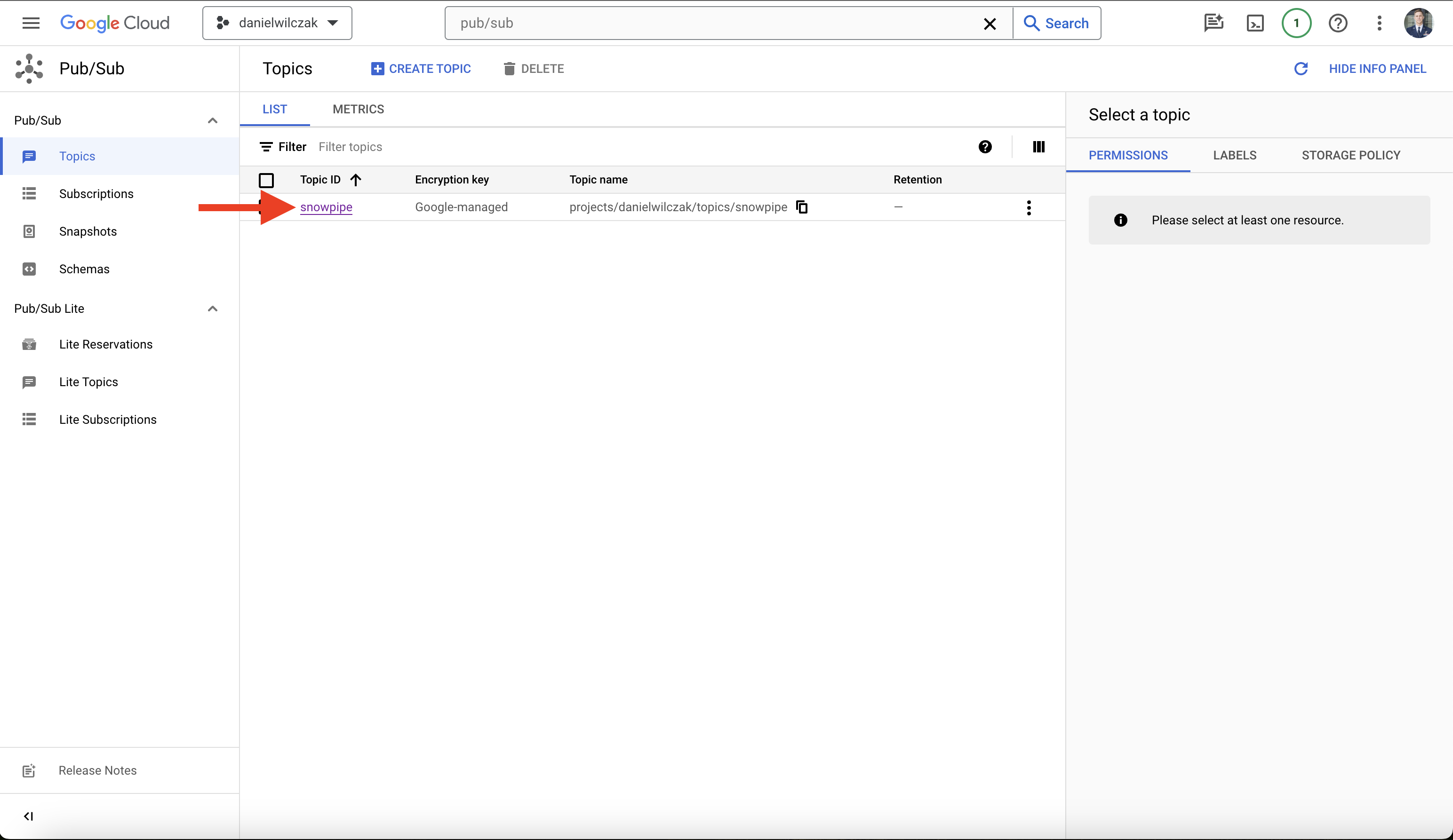The image size is (1453, 840).
Task: Sort by Topic ID column
Action: point(330,180)
